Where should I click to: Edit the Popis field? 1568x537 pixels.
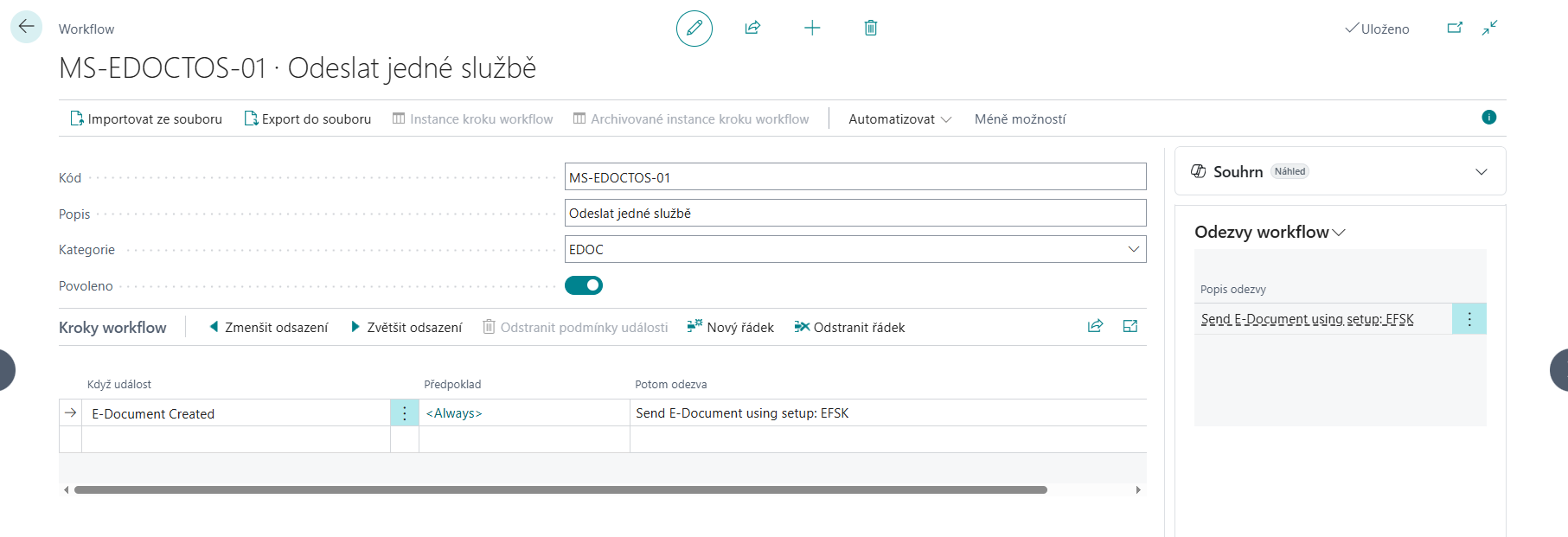[x=855, y=213]
